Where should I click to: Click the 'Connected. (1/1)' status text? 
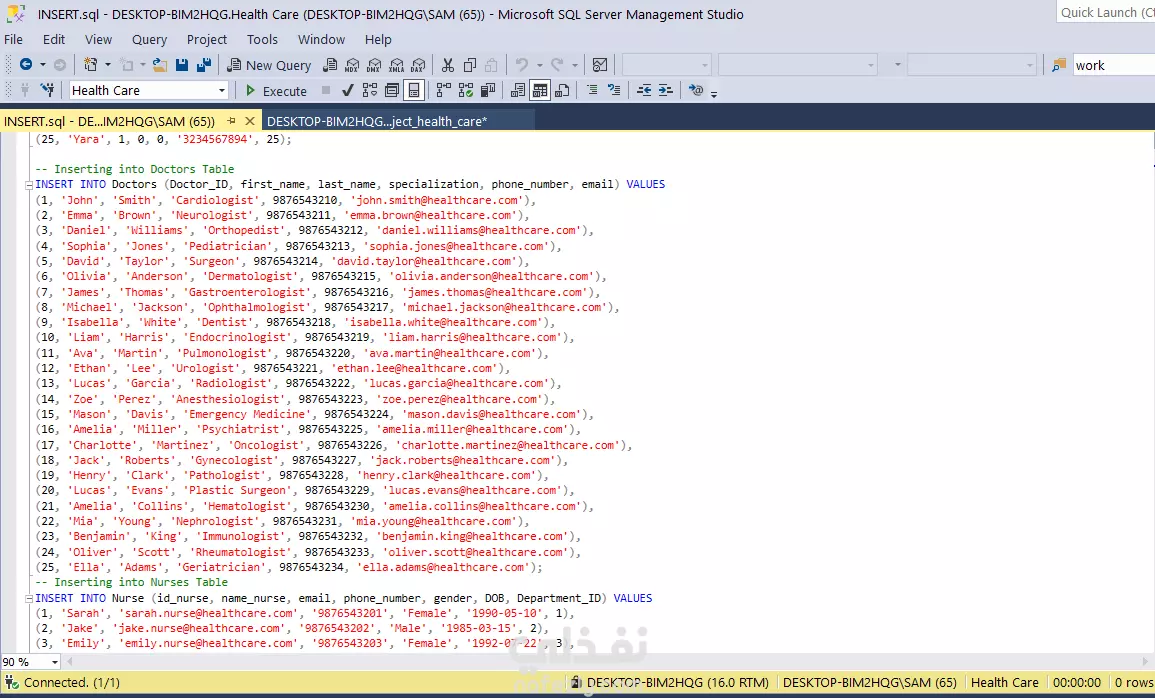point(71,683)
